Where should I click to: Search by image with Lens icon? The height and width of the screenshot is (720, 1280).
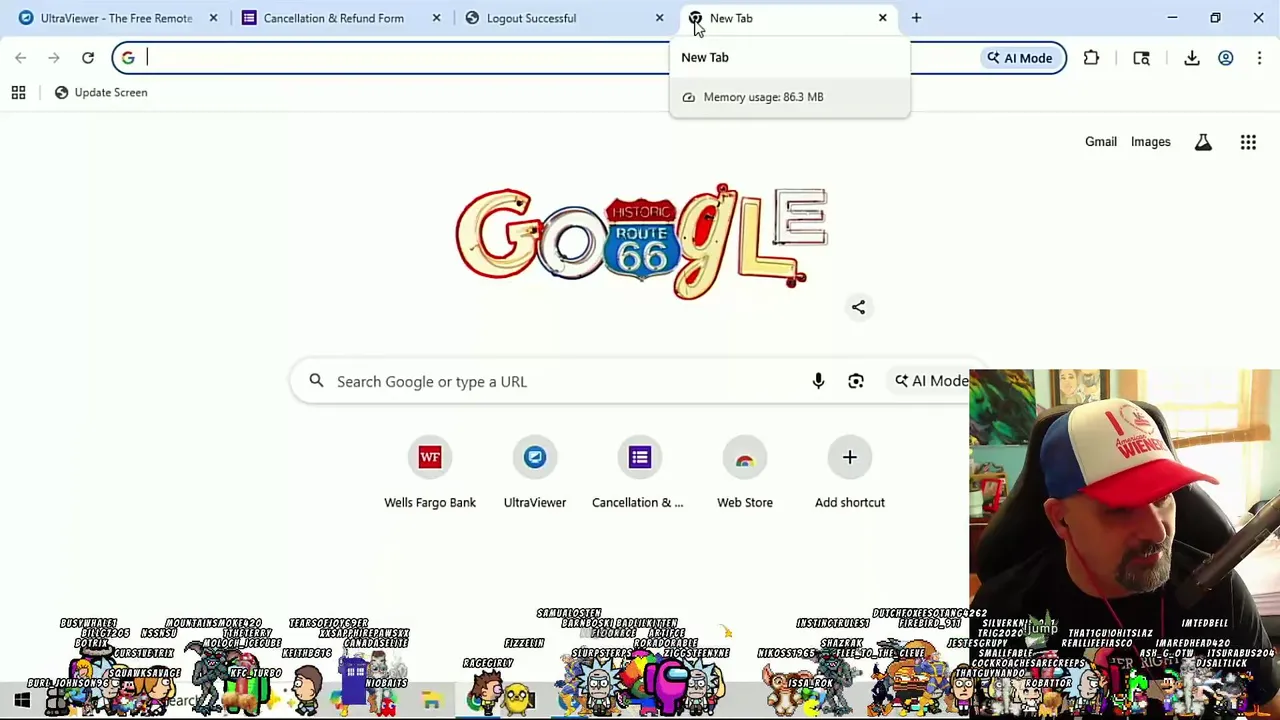[856, 381]
